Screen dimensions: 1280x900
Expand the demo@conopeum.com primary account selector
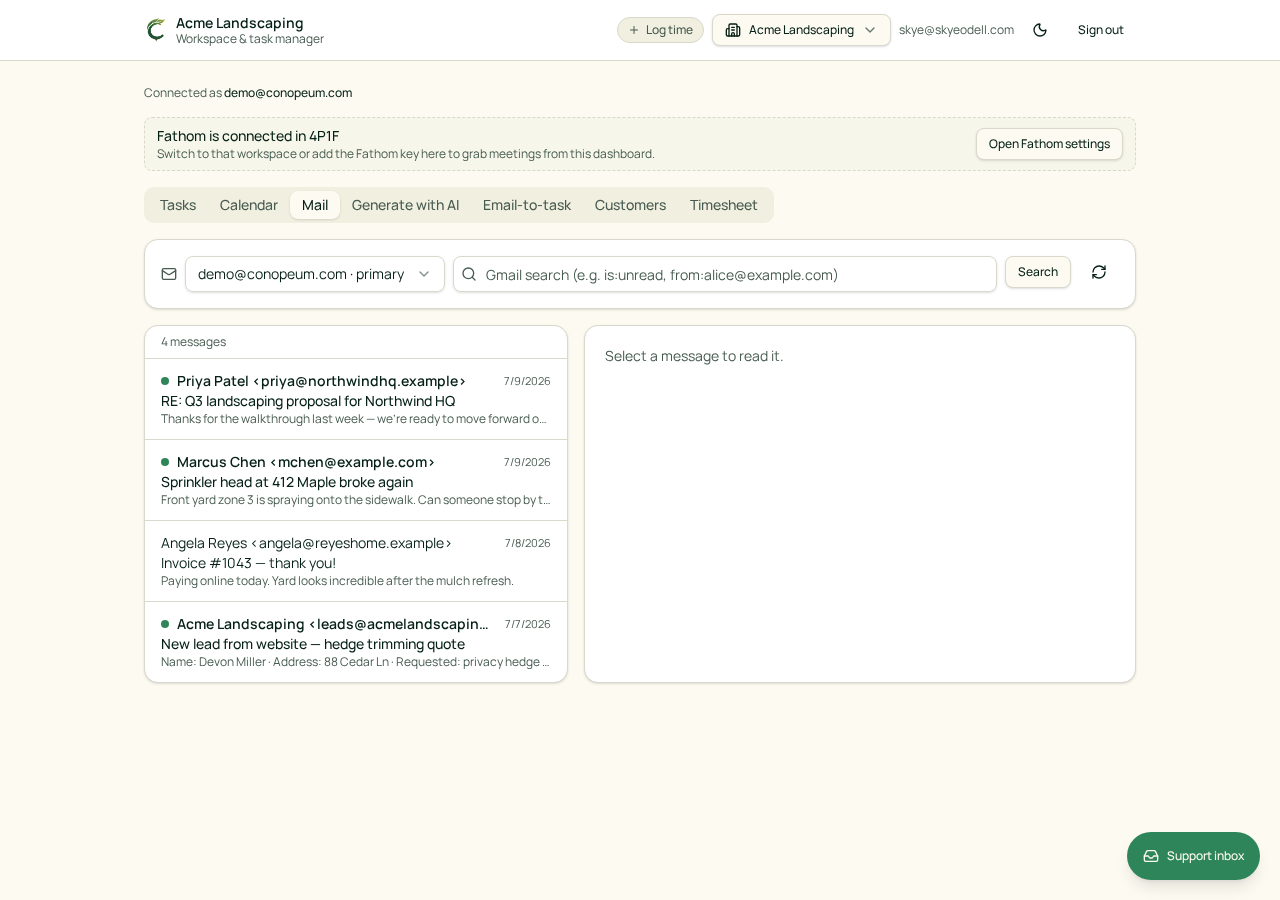pos(315,274)
